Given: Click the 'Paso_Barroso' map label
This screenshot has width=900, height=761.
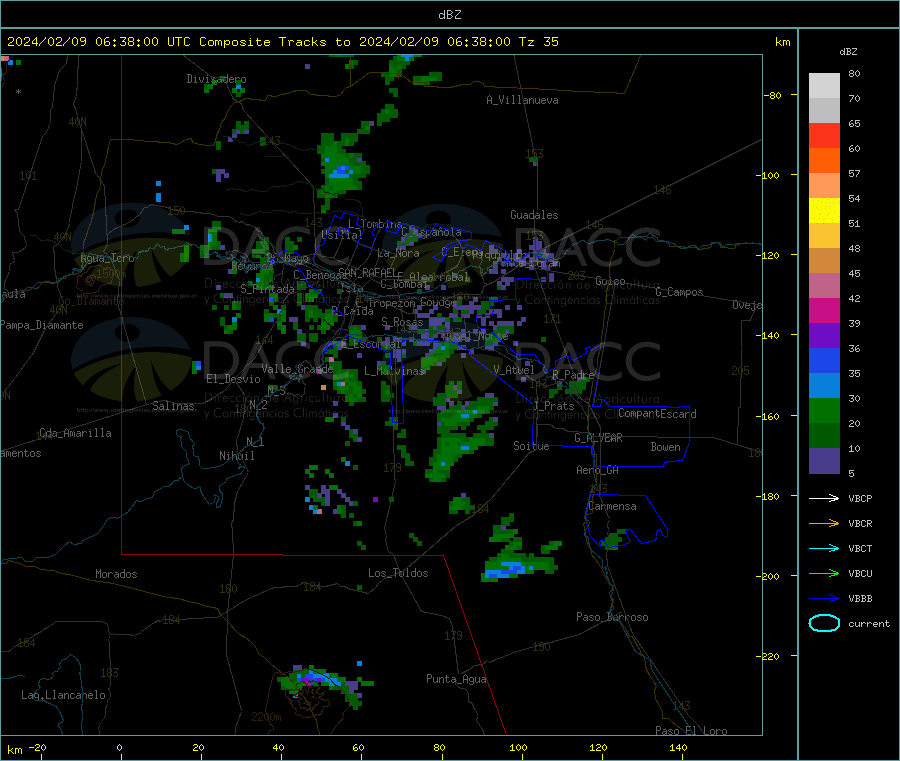Looking at the screenshot, I should point(612,617).
